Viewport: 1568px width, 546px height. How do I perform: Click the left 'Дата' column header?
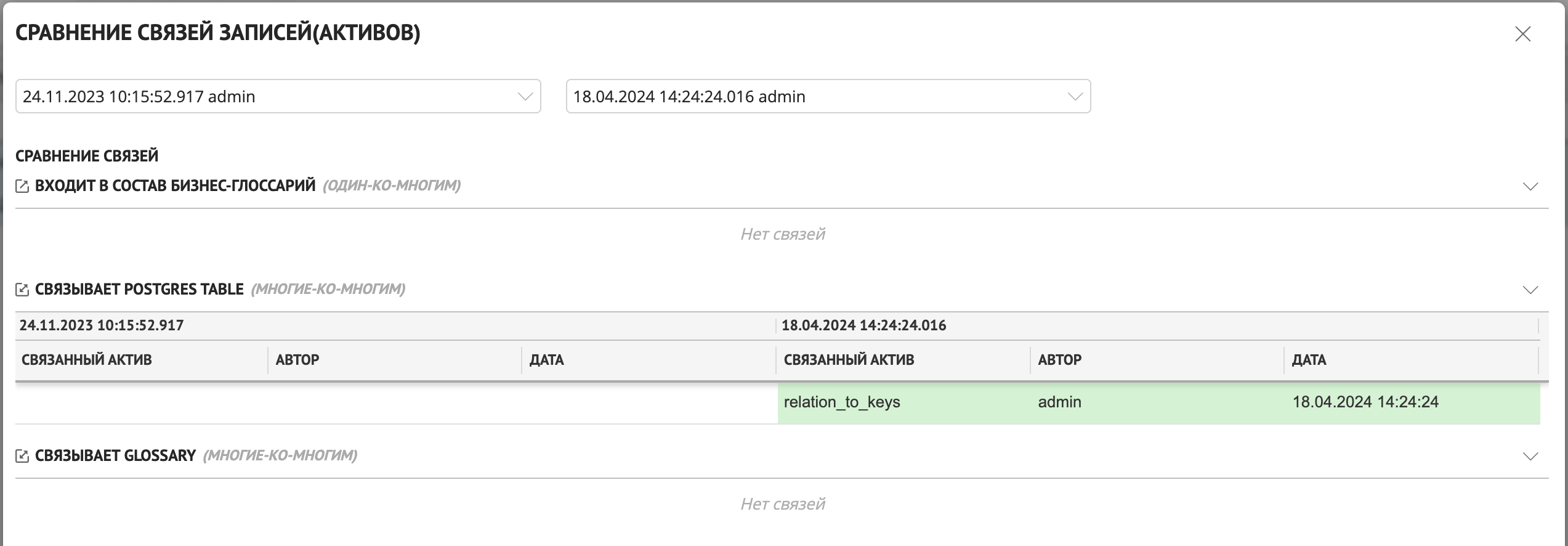(x=546, y=360)
